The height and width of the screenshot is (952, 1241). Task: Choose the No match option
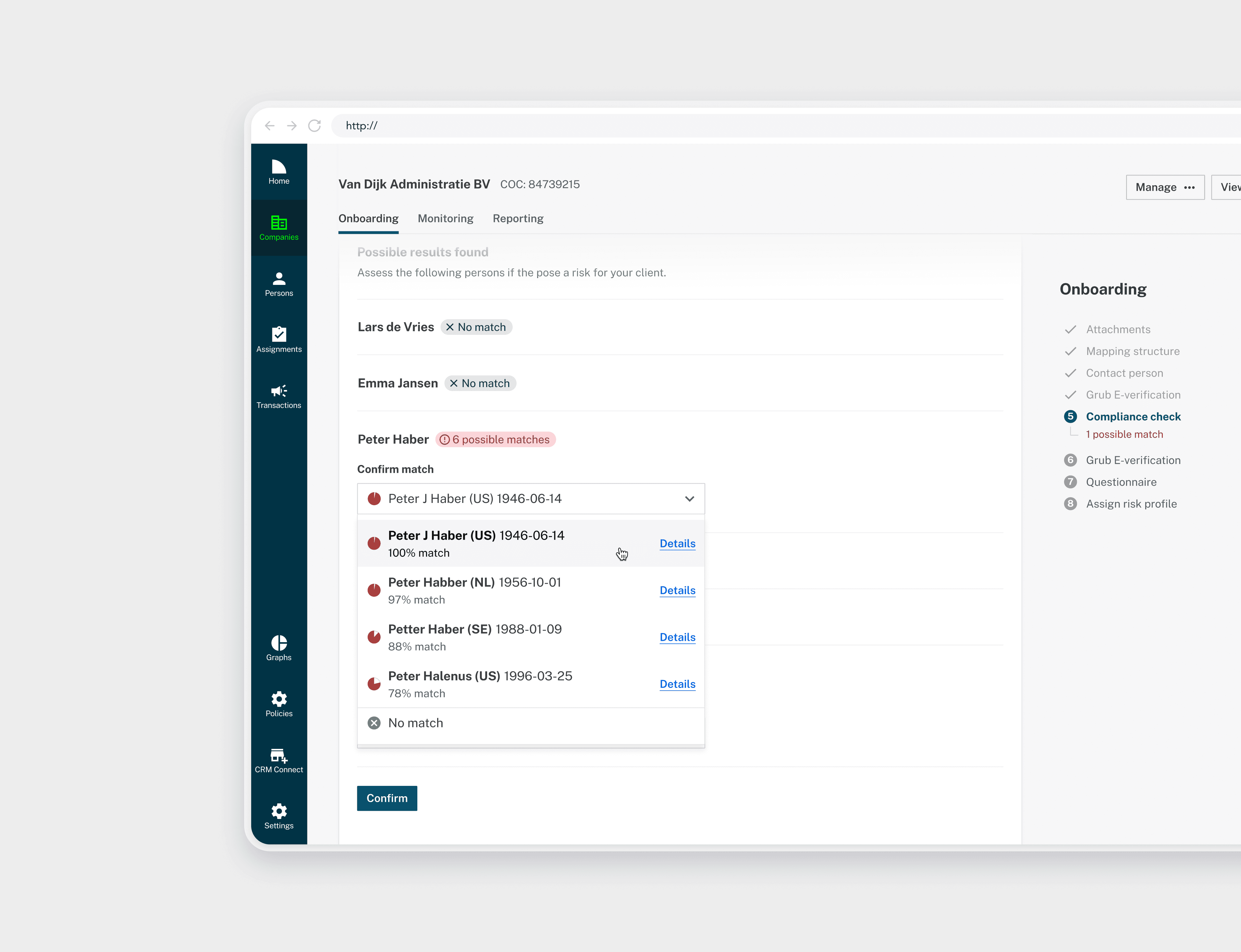coord(415,723)
